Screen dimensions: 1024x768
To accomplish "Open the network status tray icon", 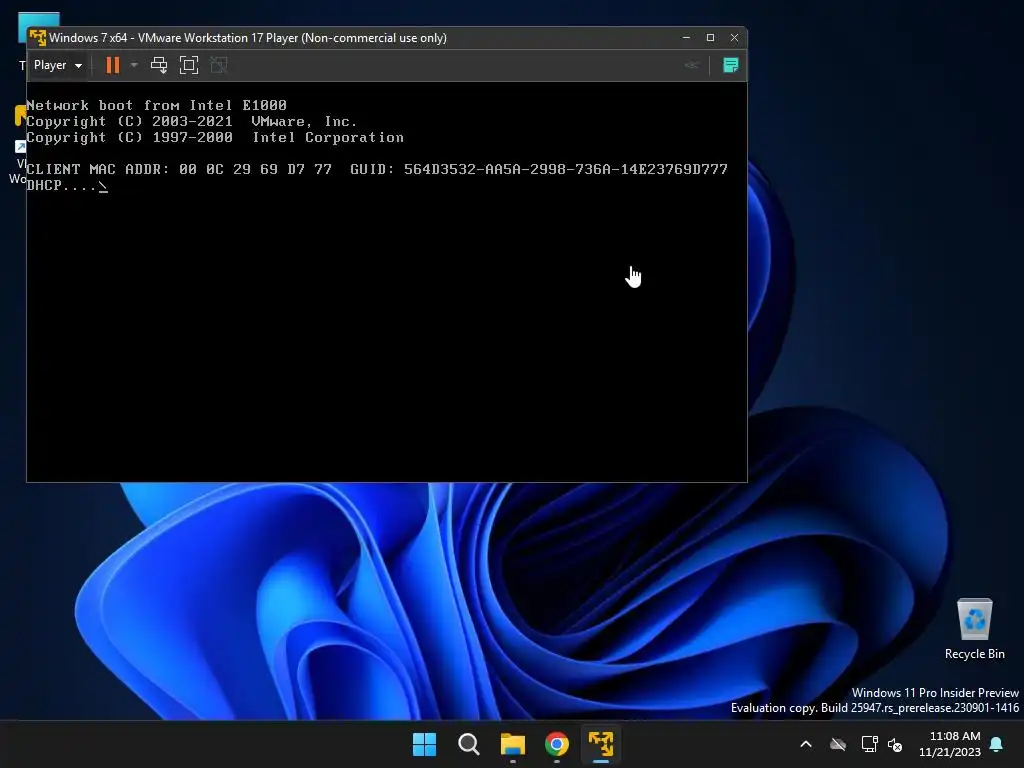I will (869, 744).
